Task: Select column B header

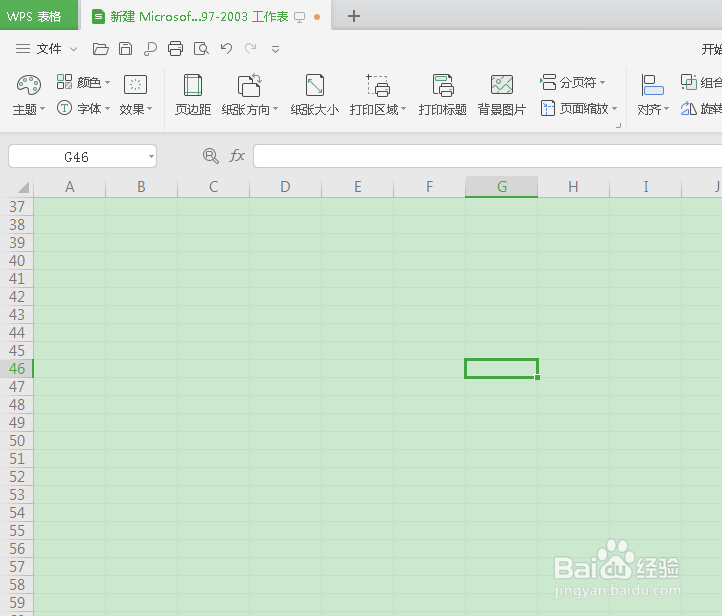Action: click(x=141, y=187)
